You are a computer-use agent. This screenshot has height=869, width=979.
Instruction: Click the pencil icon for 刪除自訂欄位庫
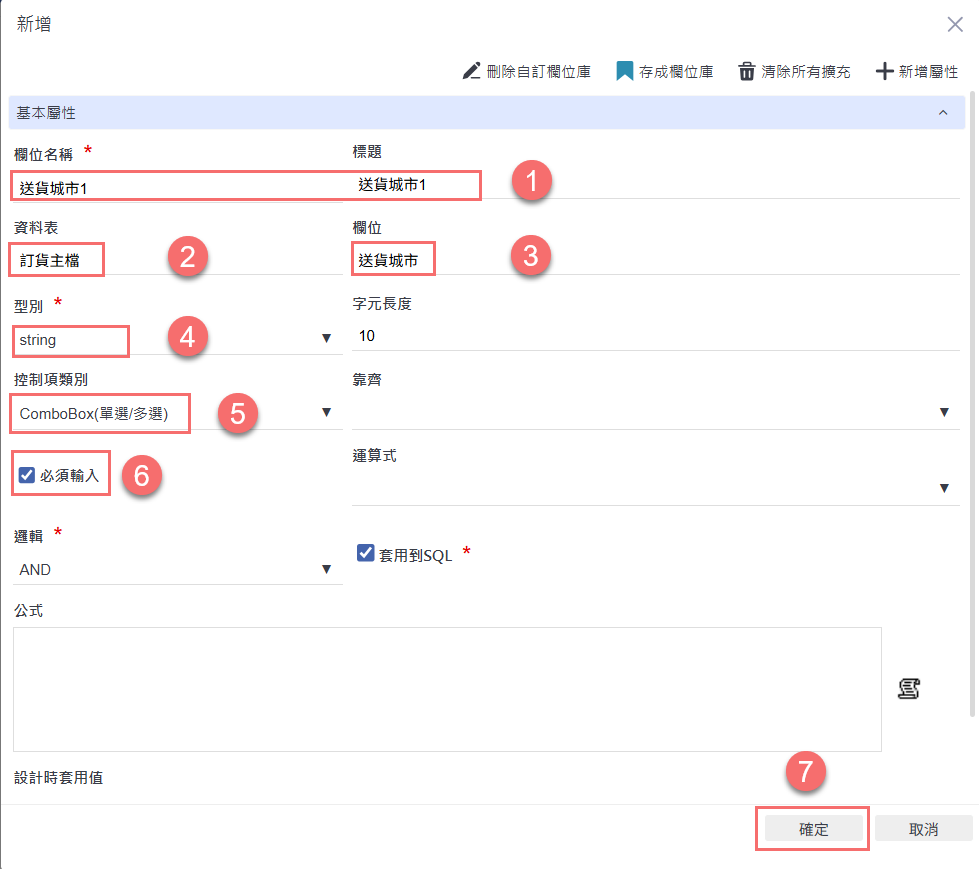(471, 72)
